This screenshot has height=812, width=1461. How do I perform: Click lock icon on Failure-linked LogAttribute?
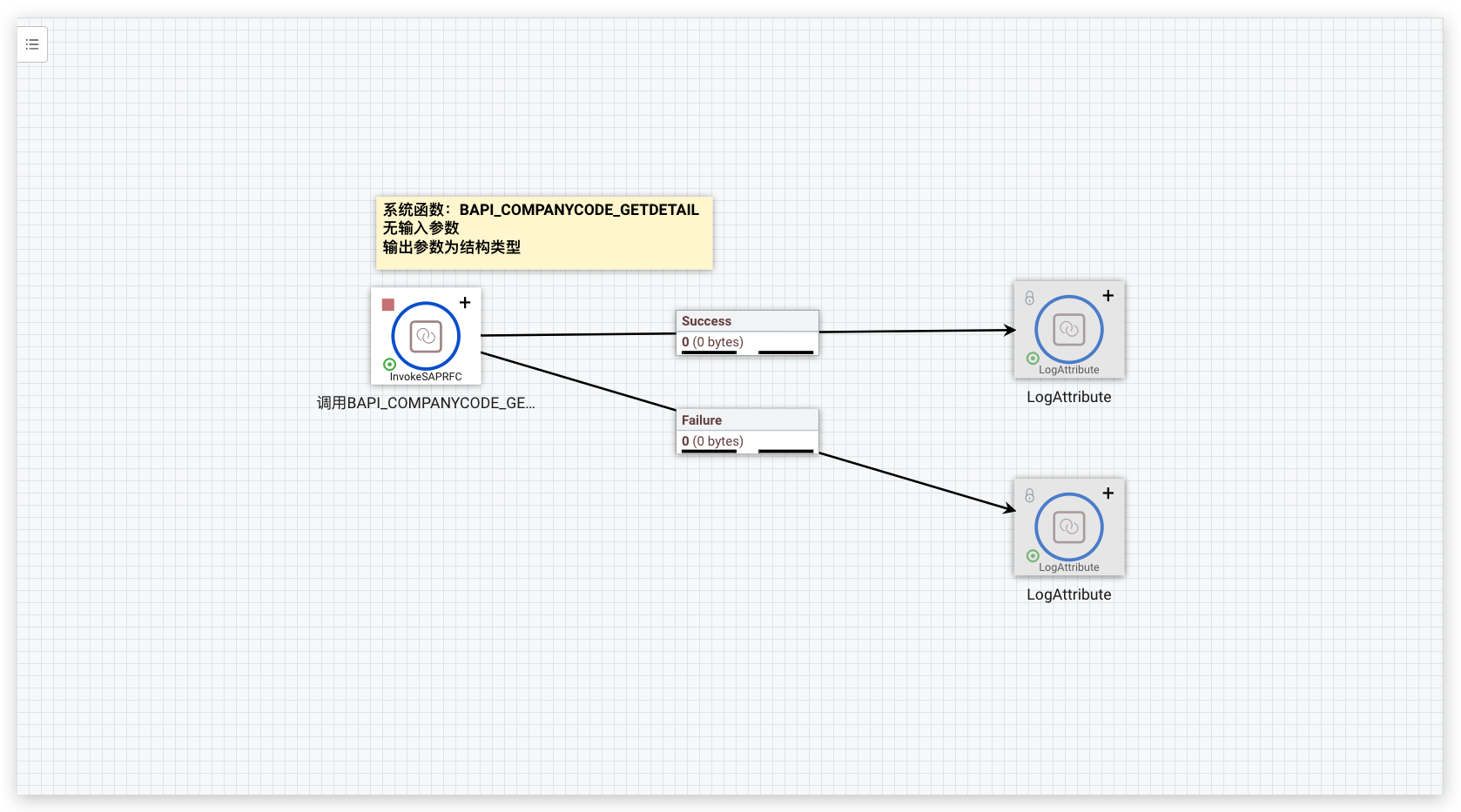point(1029,495)
